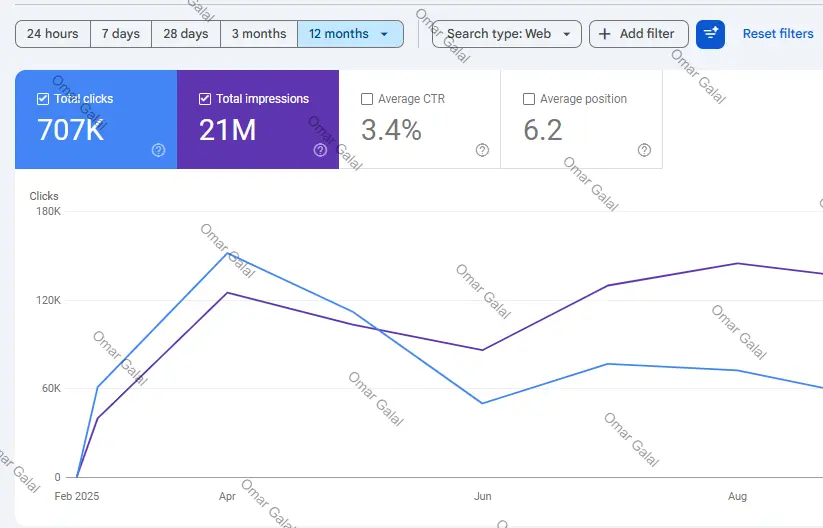The height and width of the screenshot is (528, 823).
Task: Click the 120K y-axis label
Action: [x=48, y=300]
